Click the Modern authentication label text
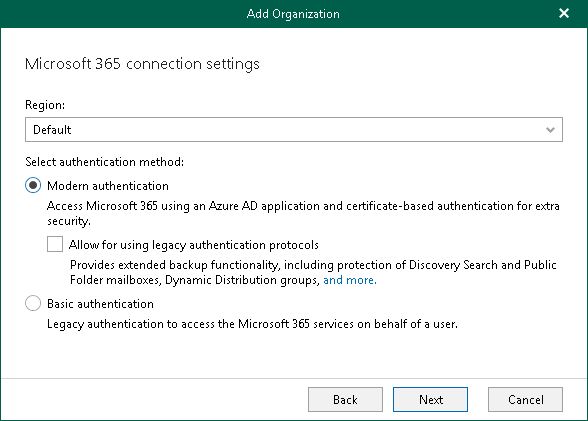588x421 pixels. 108,186
